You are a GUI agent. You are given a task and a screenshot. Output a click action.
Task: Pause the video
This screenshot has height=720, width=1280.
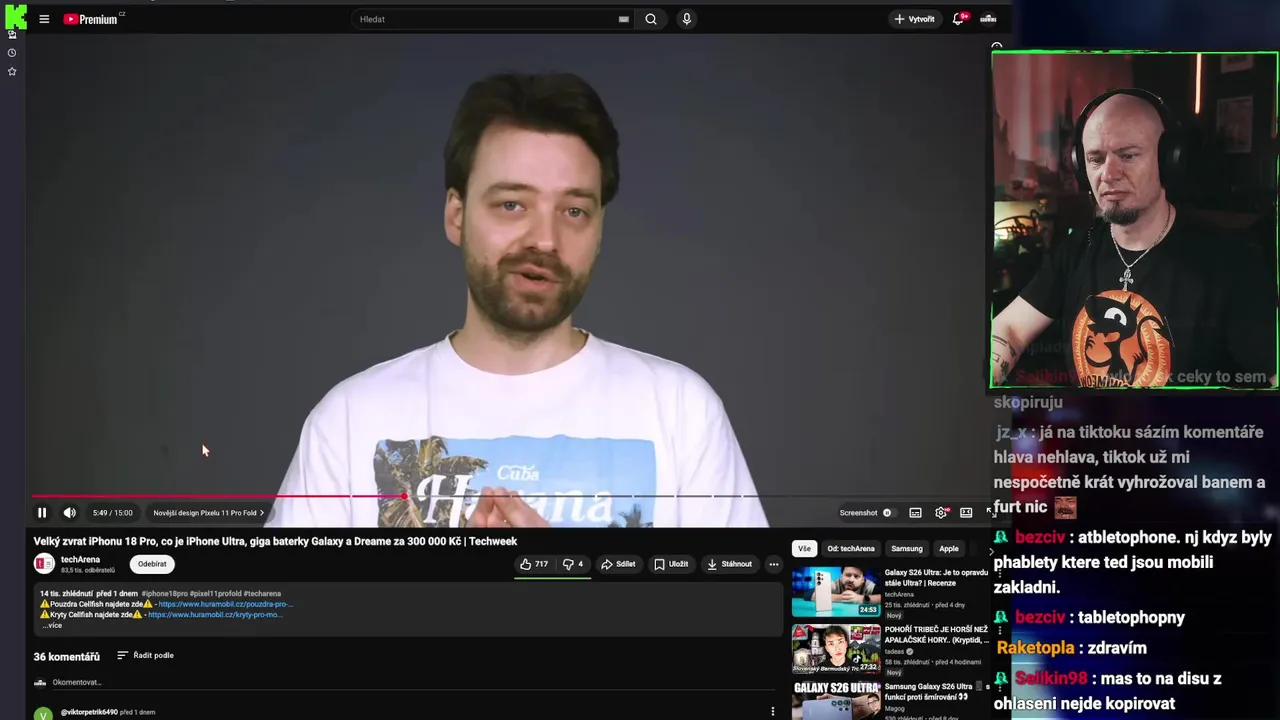42,513
